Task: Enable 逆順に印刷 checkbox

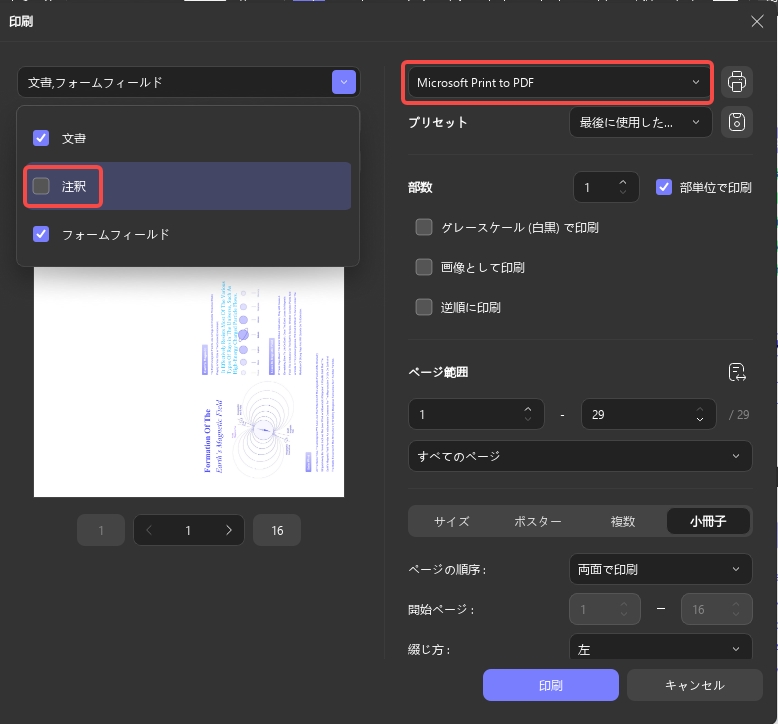Action: click(424, 307)
